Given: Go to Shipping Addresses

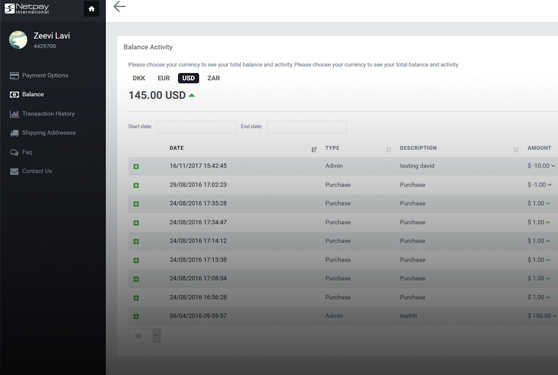Looking at the screenshot, I should point(49,133).
